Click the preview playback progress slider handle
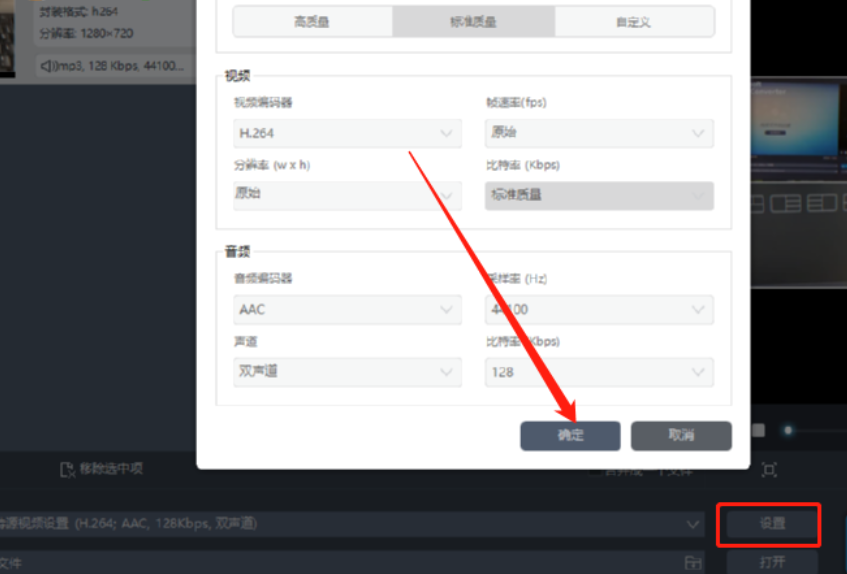The width and height of the screenshot is (847, 574). pos(788,430)
